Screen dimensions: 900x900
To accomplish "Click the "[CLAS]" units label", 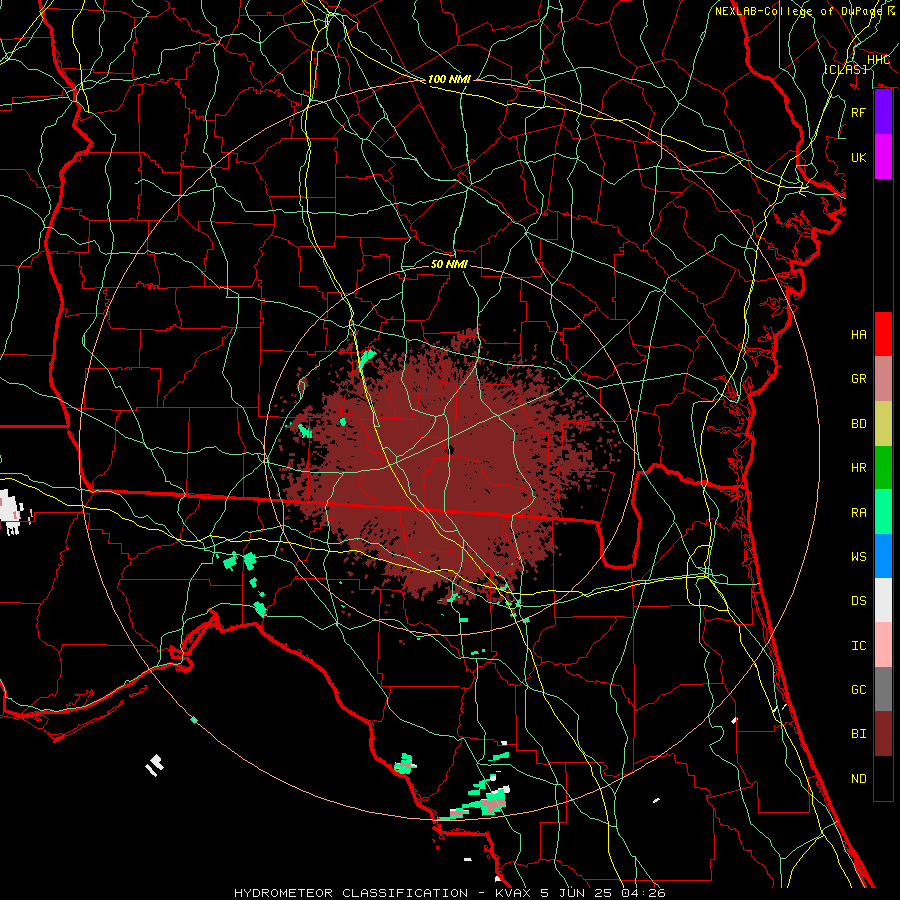I will 845,69.
